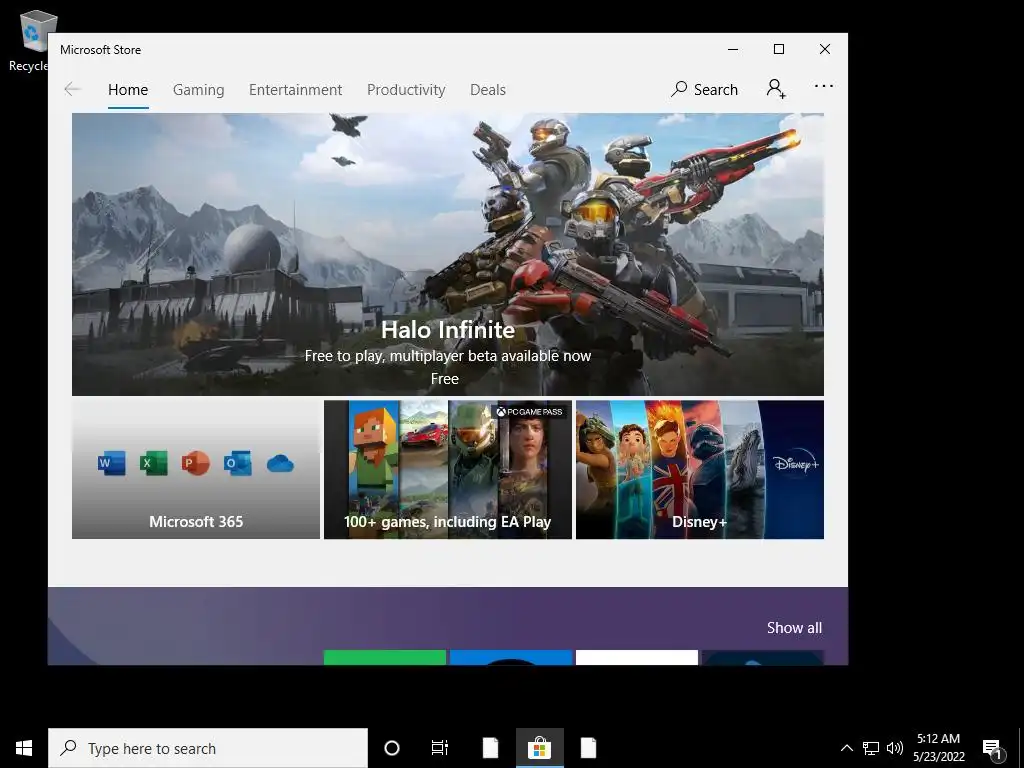1024x768 pixels.
Task: Click the OneDrive cloud icon in Microsoft 365 tile
Action: [x=280, y=464]
